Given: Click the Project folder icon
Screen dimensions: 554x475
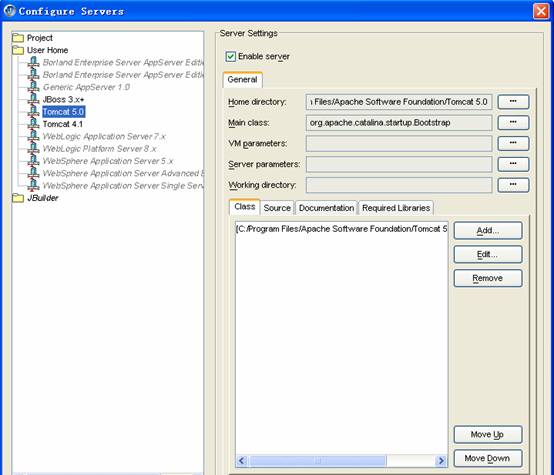Looking at the screenshot, I should point(18,38).
